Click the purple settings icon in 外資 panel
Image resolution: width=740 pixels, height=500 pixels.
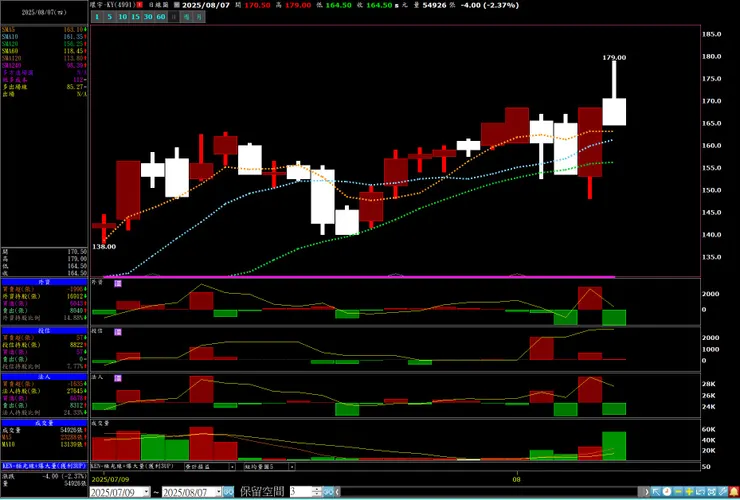(x=118, y=283)
